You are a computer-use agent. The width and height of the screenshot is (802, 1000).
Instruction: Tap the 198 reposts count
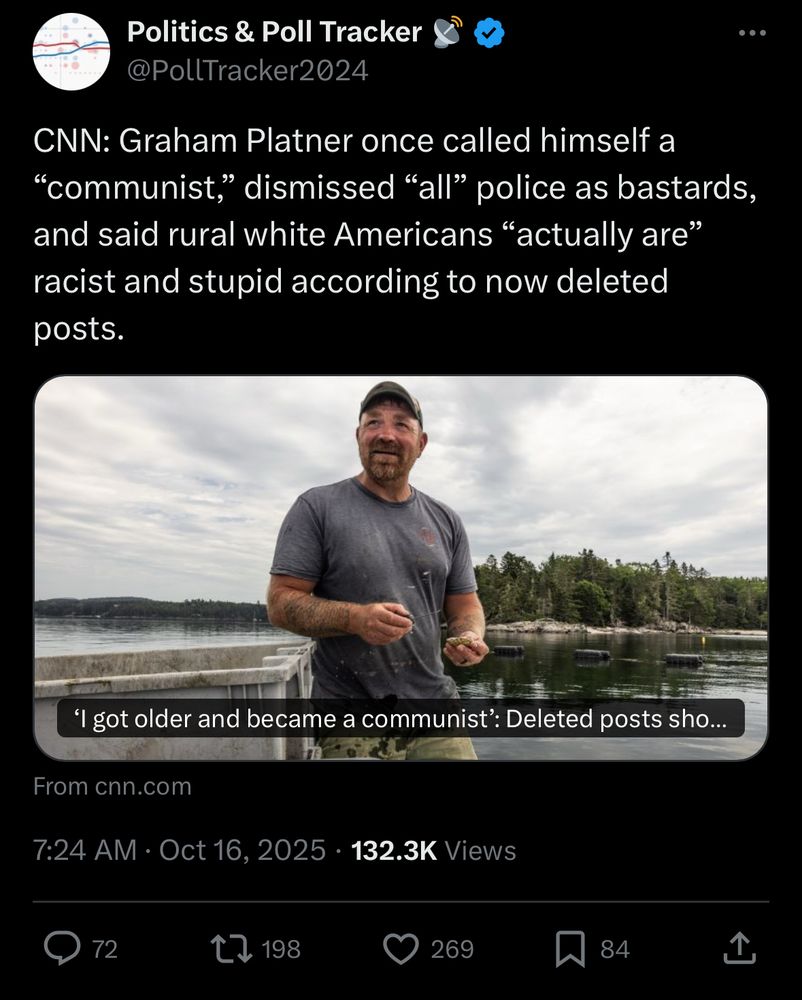point(280,949)
